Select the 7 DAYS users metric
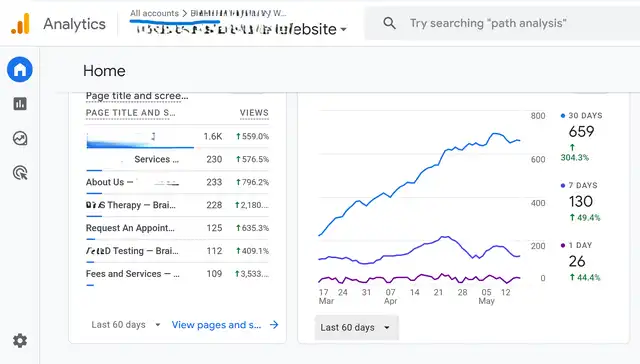The height and width of the screenshot is (364, 640). point(580,202)
